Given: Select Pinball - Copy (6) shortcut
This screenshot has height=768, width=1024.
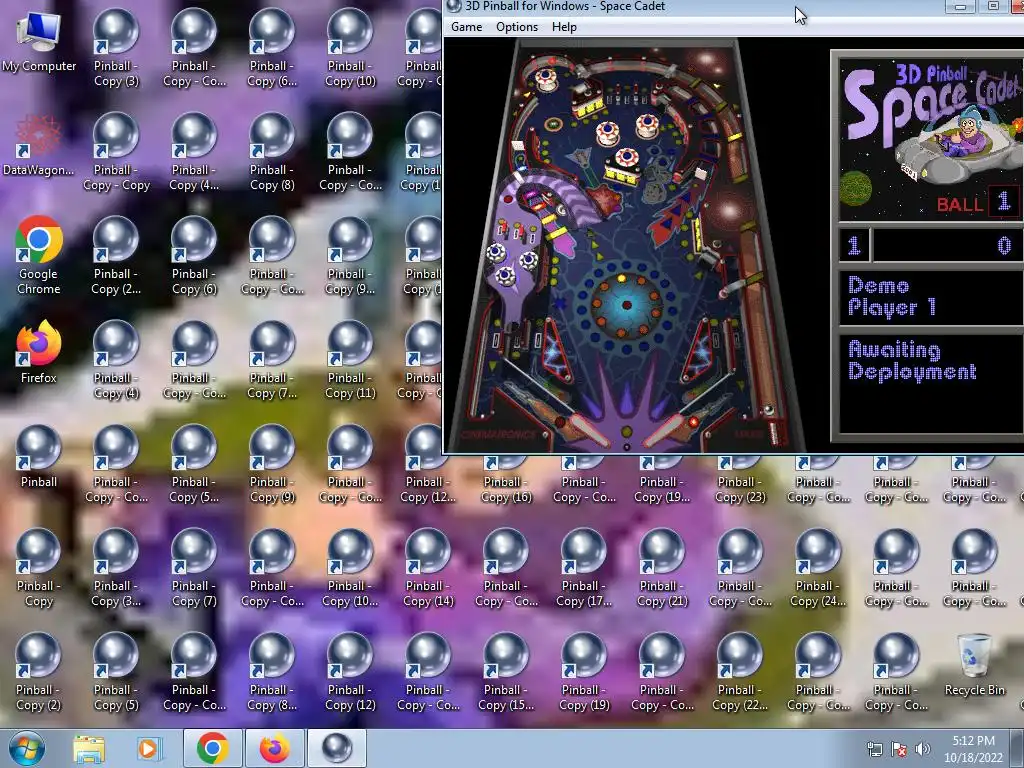Looking at the screenshot, I should [x=194, y=255].
